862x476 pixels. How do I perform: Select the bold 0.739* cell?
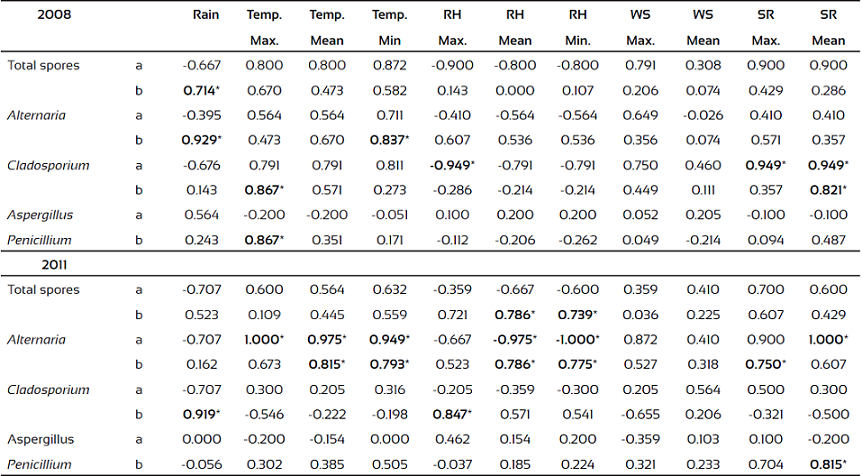574,315
